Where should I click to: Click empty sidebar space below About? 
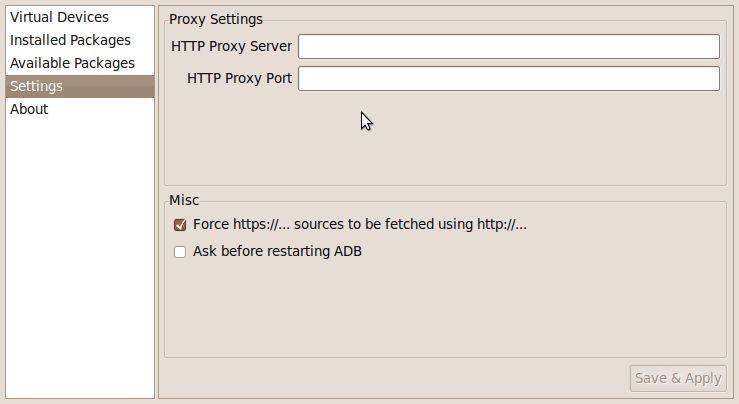point(80,260)
